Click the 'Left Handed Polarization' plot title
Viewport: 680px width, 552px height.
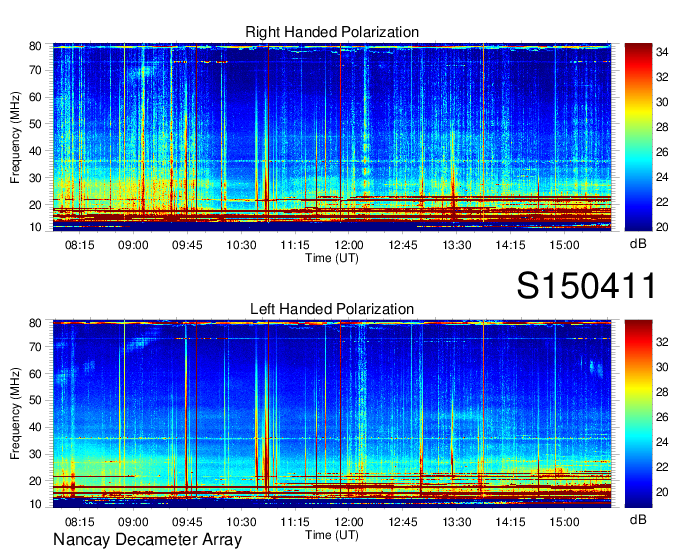pos(332,309)
